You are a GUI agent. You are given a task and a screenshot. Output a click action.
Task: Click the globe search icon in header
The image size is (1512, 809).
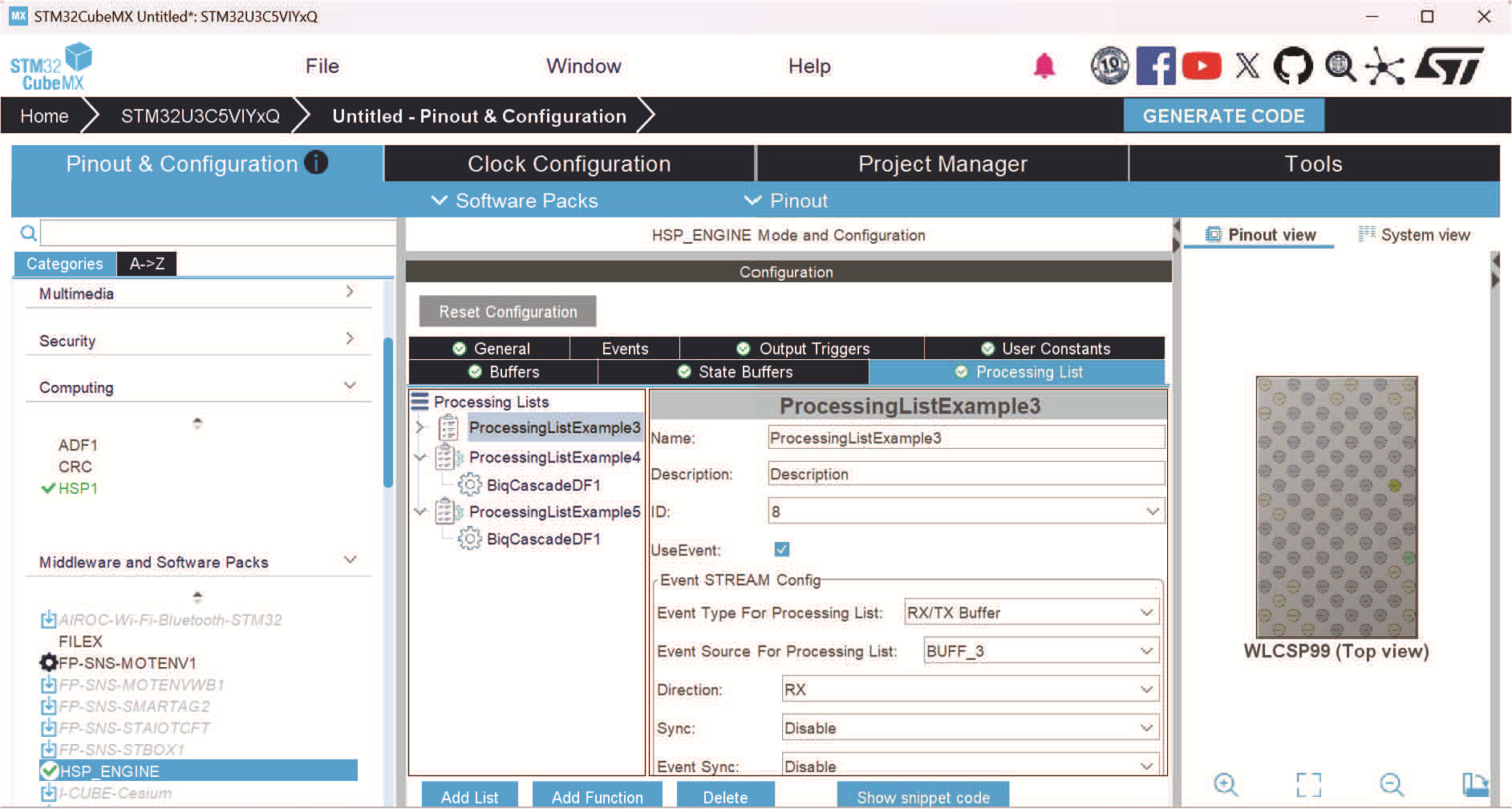(1340, 66)
